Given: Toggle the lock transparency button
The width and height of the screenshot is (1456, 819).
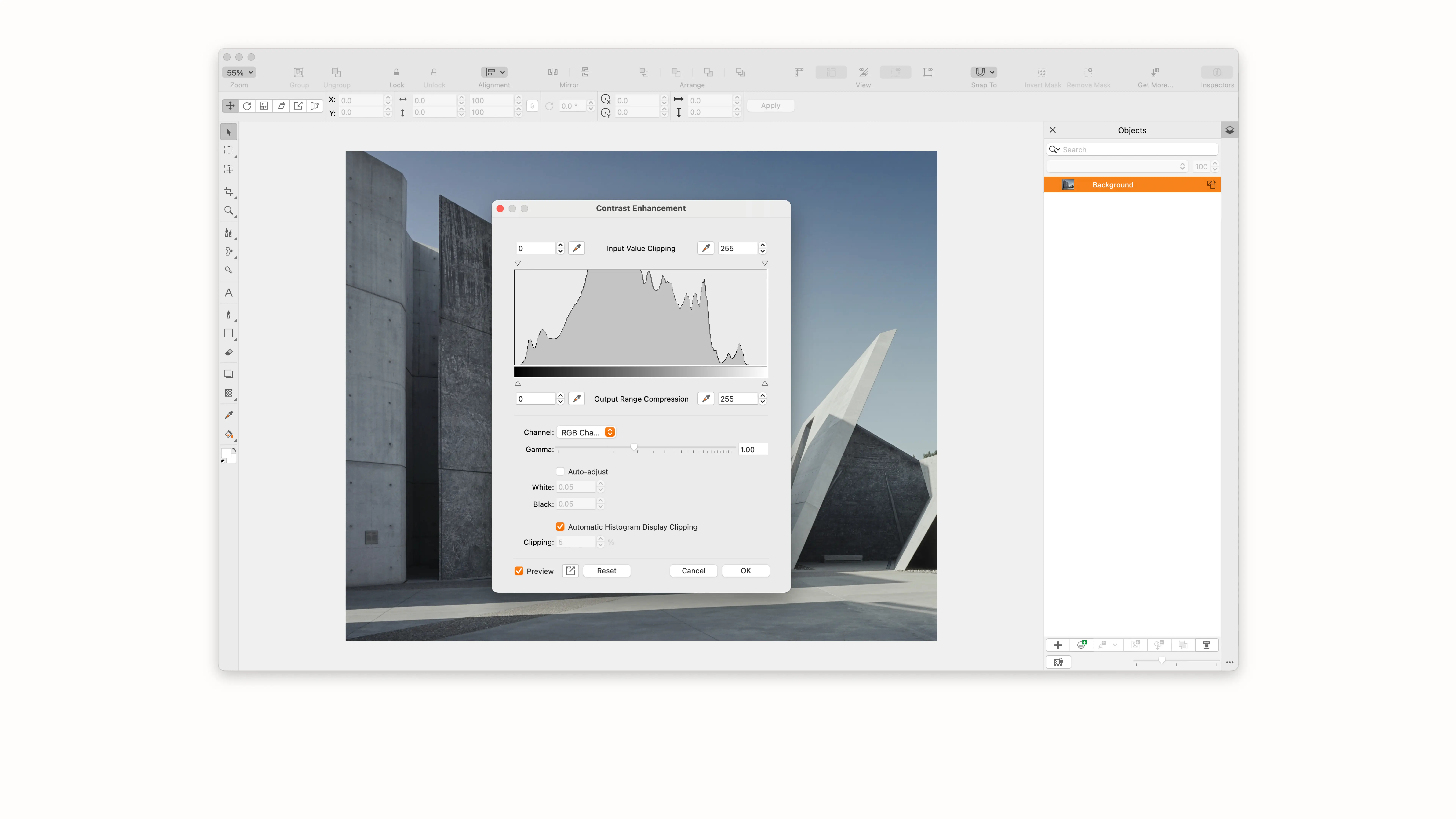Looking at the screenshot, I should (x=1059, y=662).
